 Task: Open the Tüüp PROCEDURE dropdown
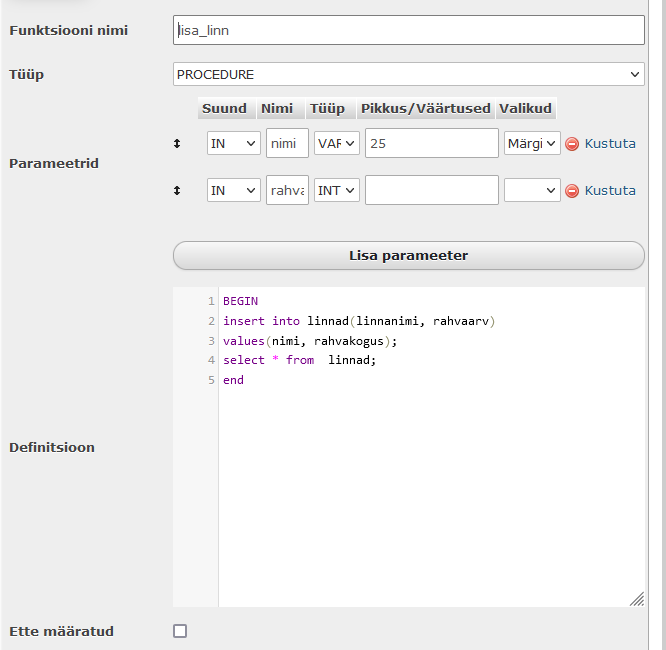[409, 74]
